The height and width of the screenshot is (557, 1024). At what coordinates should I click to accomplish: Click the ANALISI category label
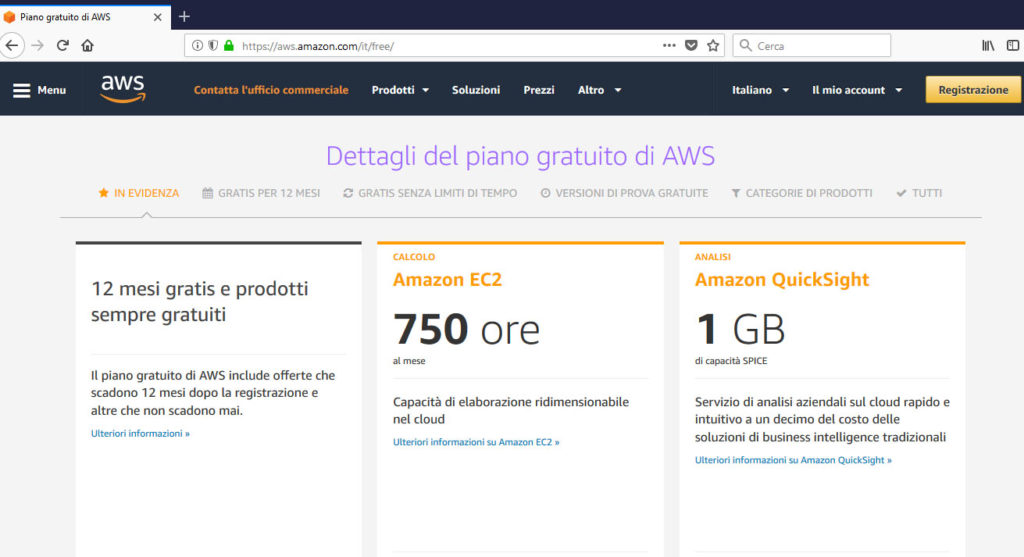[x=712, y=257]
